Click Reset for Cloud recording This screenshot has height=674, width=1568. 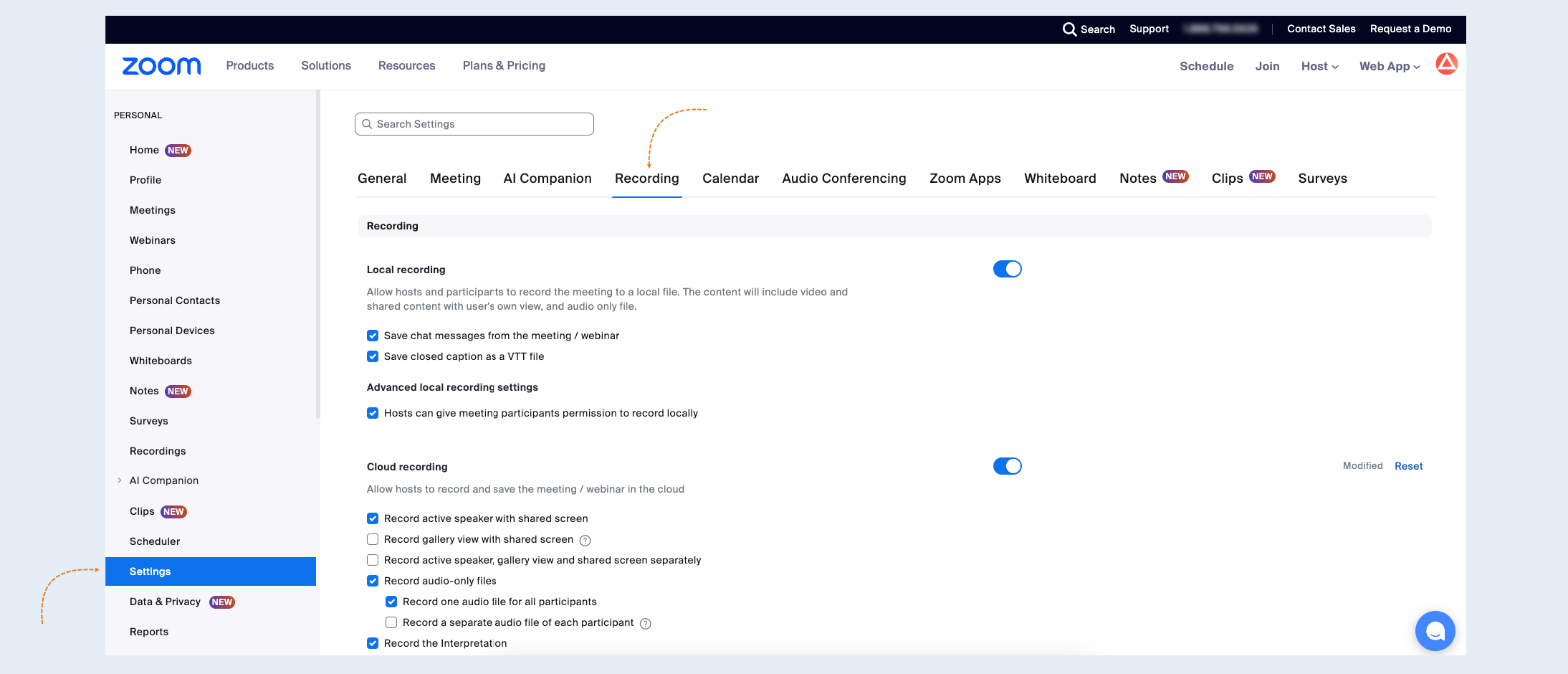1408,466
